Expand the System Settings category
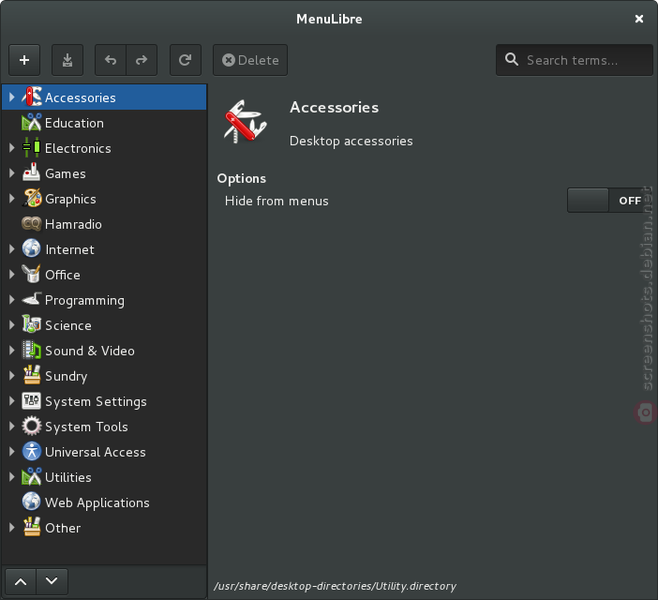Viewport: 658px width, 600px height. tap(12, 401)
